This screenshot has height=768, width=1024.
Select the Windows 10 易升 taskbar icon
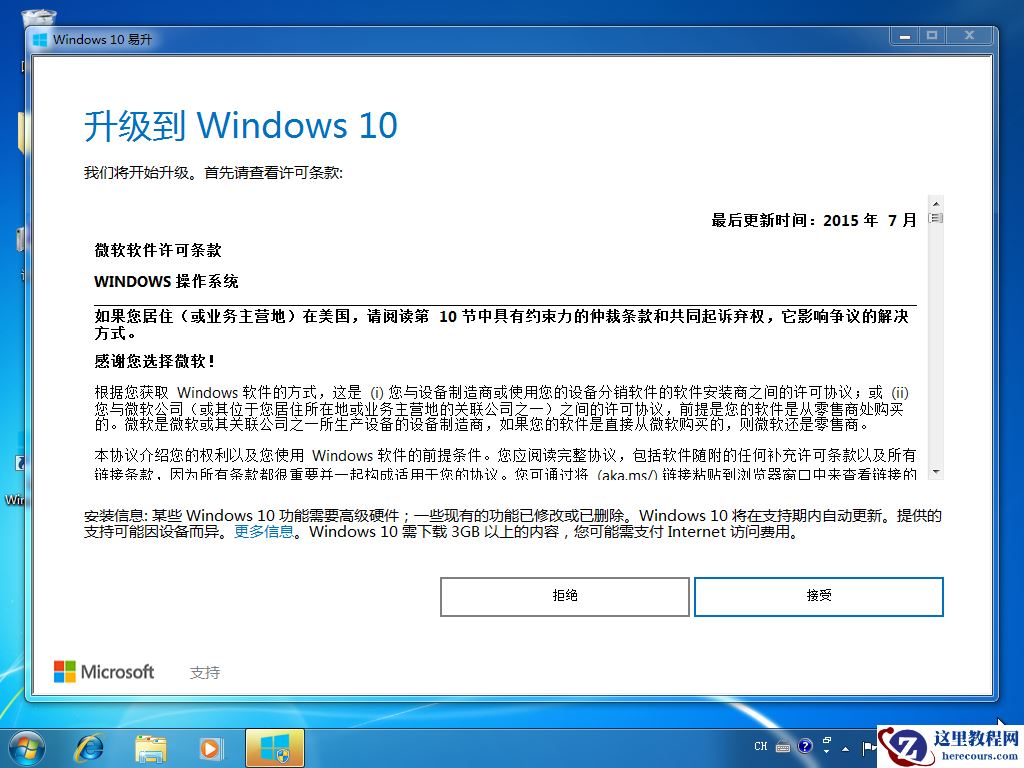coord(273,747)
